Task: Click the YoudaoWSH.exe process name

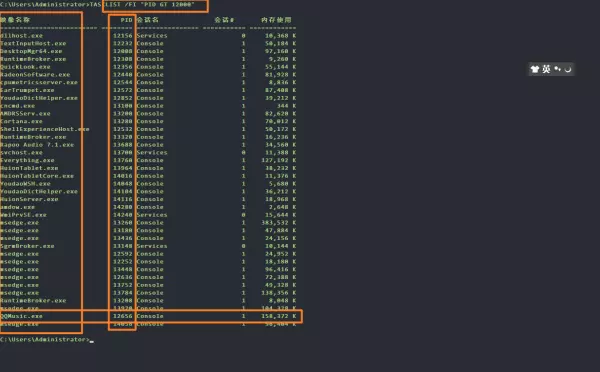Action: tap(25, 184)
